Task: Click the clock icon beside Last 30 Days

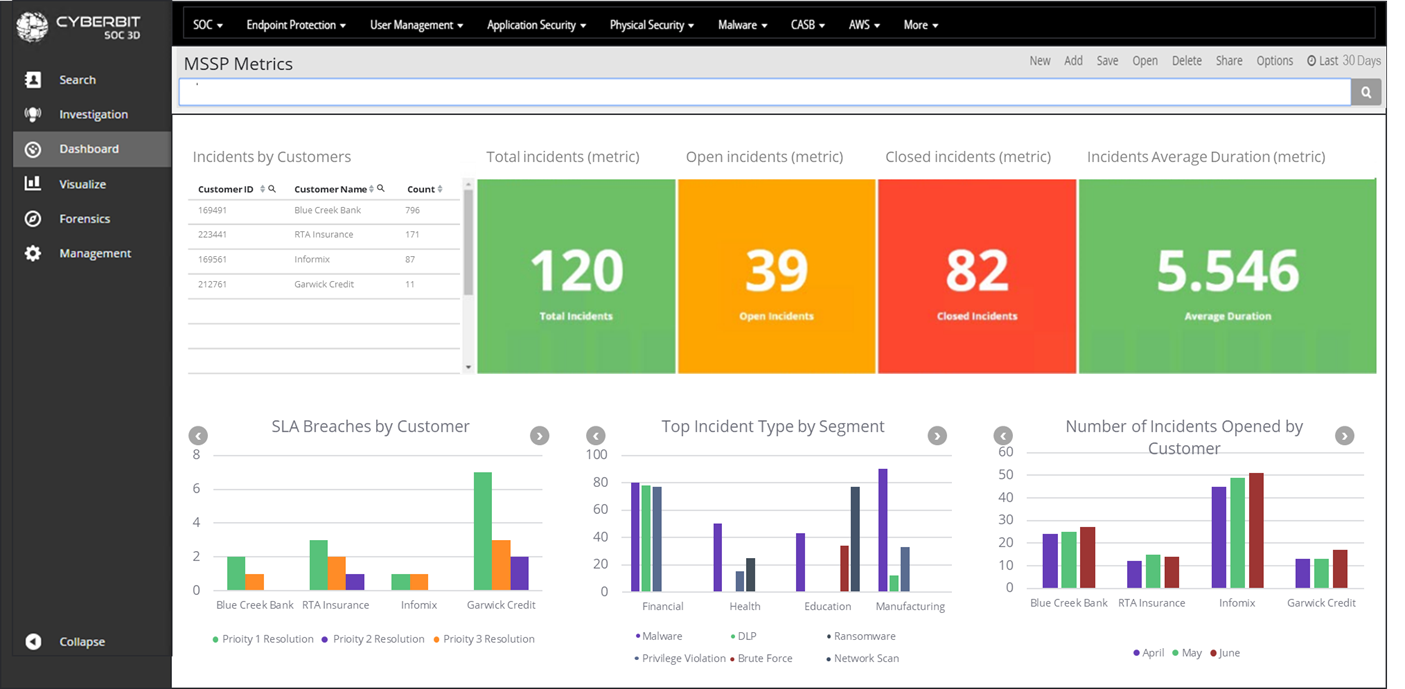Action: (1312, 61)
